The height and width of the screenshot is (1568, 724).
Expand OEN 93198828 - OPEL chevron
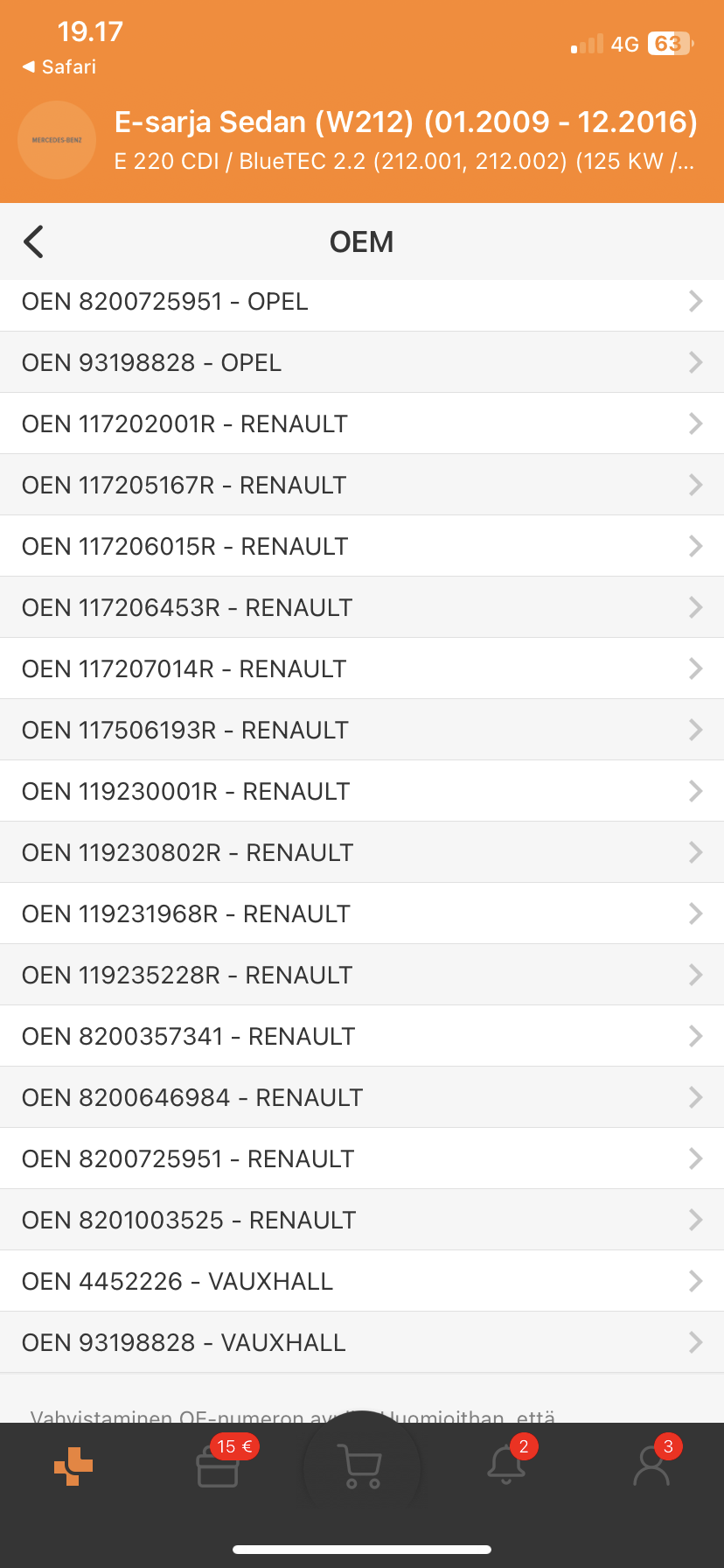click(x=695, y=362)
